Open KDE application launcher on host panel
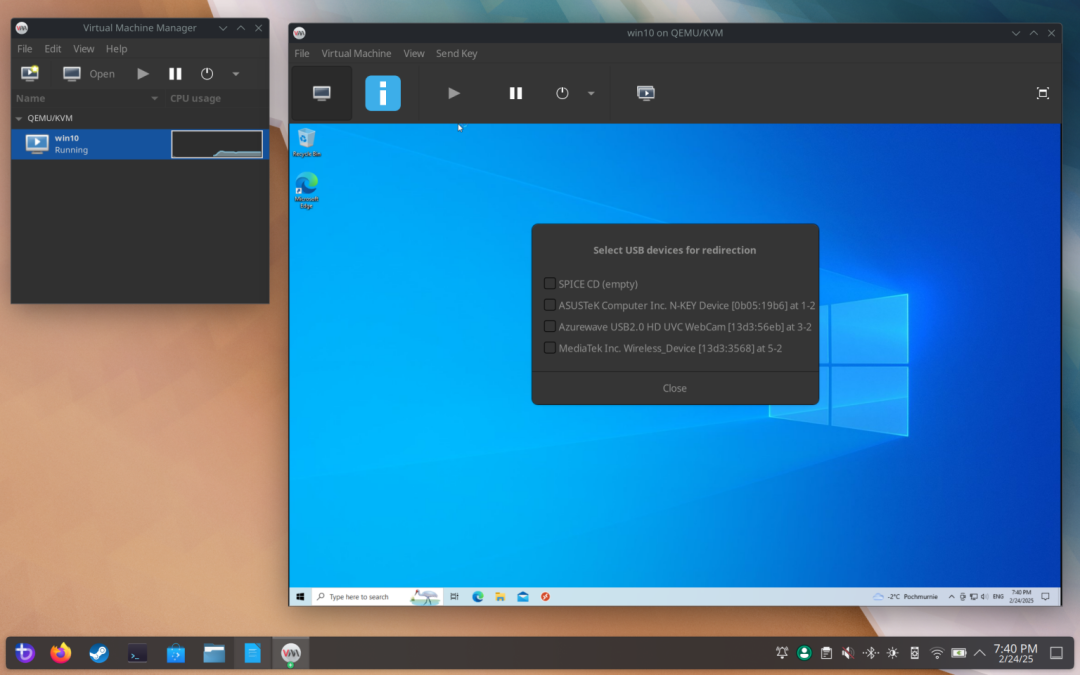 [x=25, y=652]
